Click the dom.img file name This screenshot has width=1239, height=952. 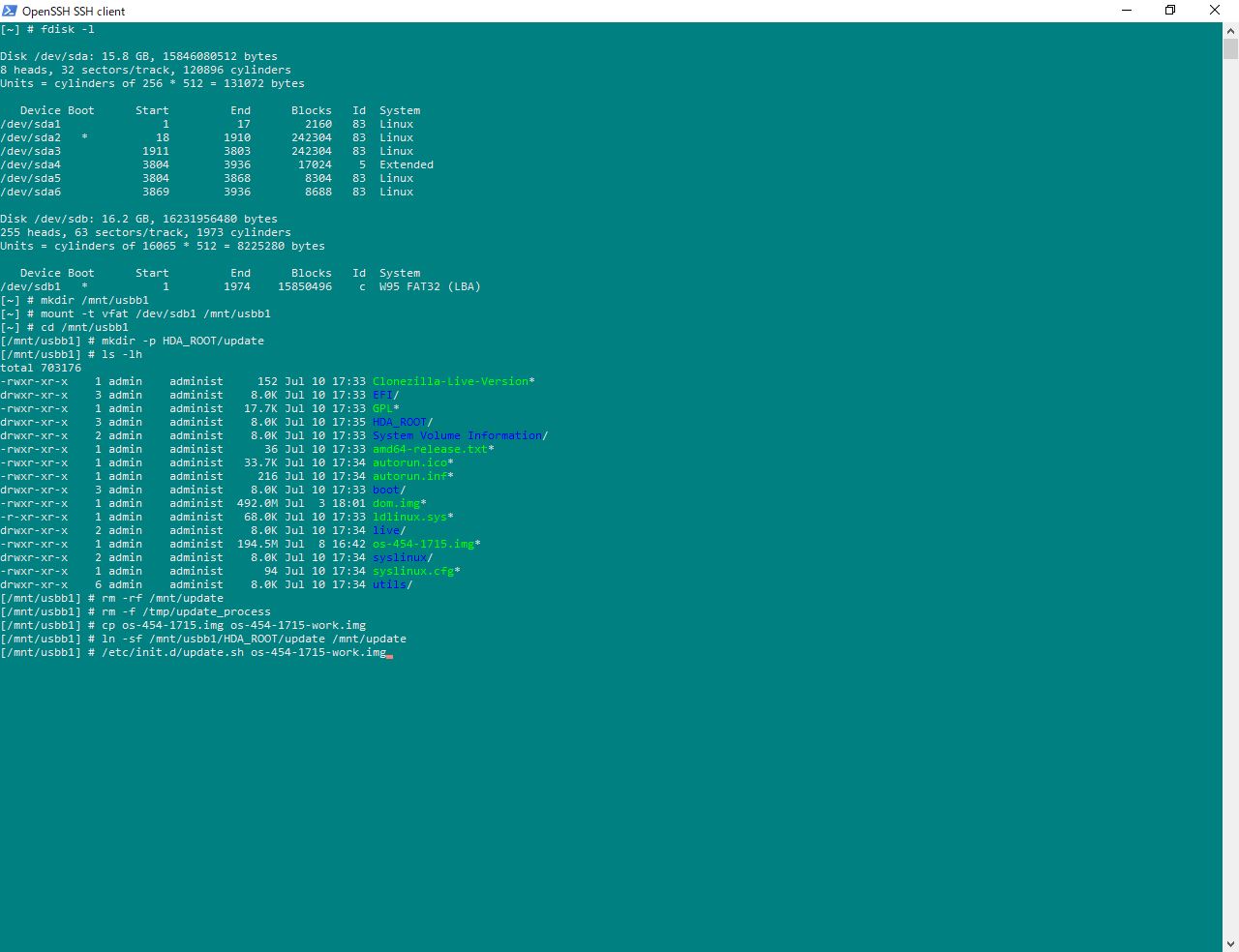pyautogui.click(x=396, y=503)
